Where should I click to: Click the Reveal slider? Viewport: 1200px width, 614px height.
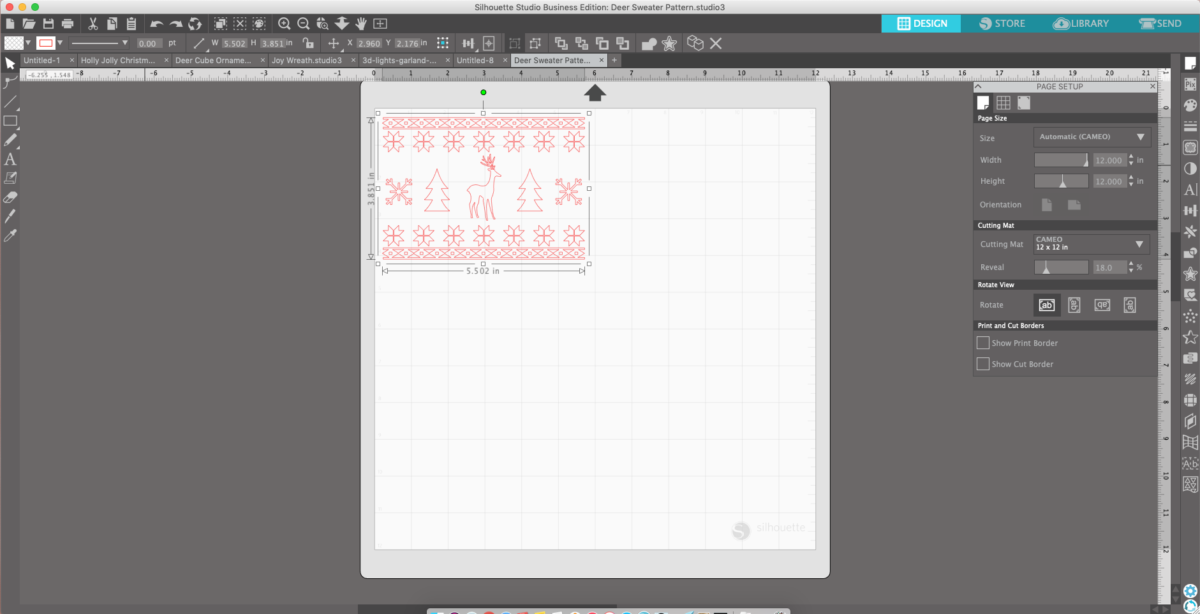tap(1061, 268)
